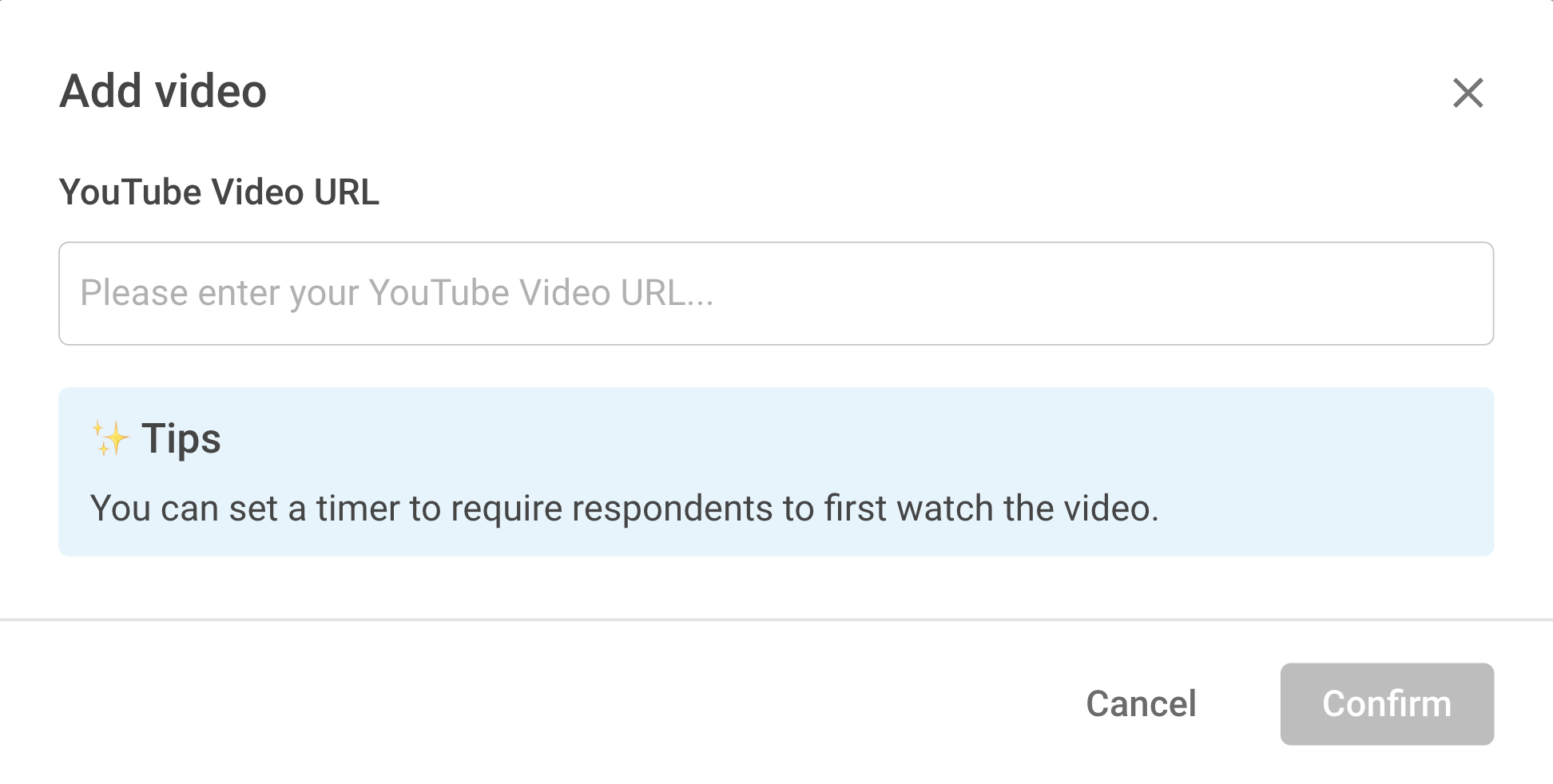The height and width of the screenshot is (784, 1553).
Task: Select Cancel at the dialog bottom
Action: click(1141, 703)
